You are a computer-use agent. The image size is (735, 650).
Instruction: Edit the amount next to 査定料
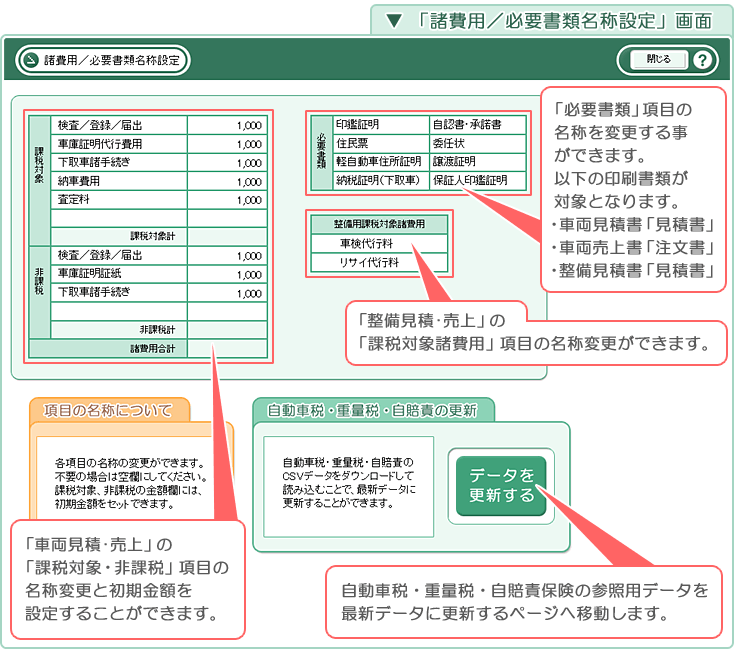pyautogui.click(x=227, y=200)
